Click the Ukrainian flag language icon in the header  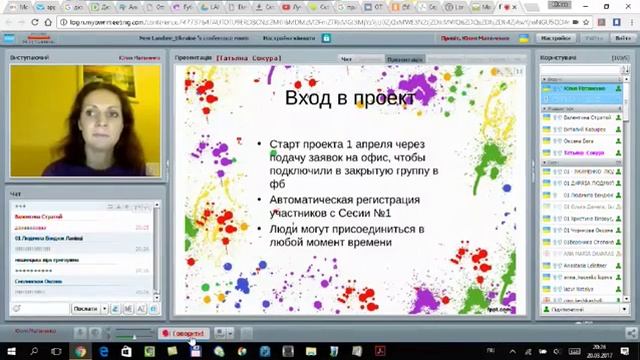click(524, 38)
